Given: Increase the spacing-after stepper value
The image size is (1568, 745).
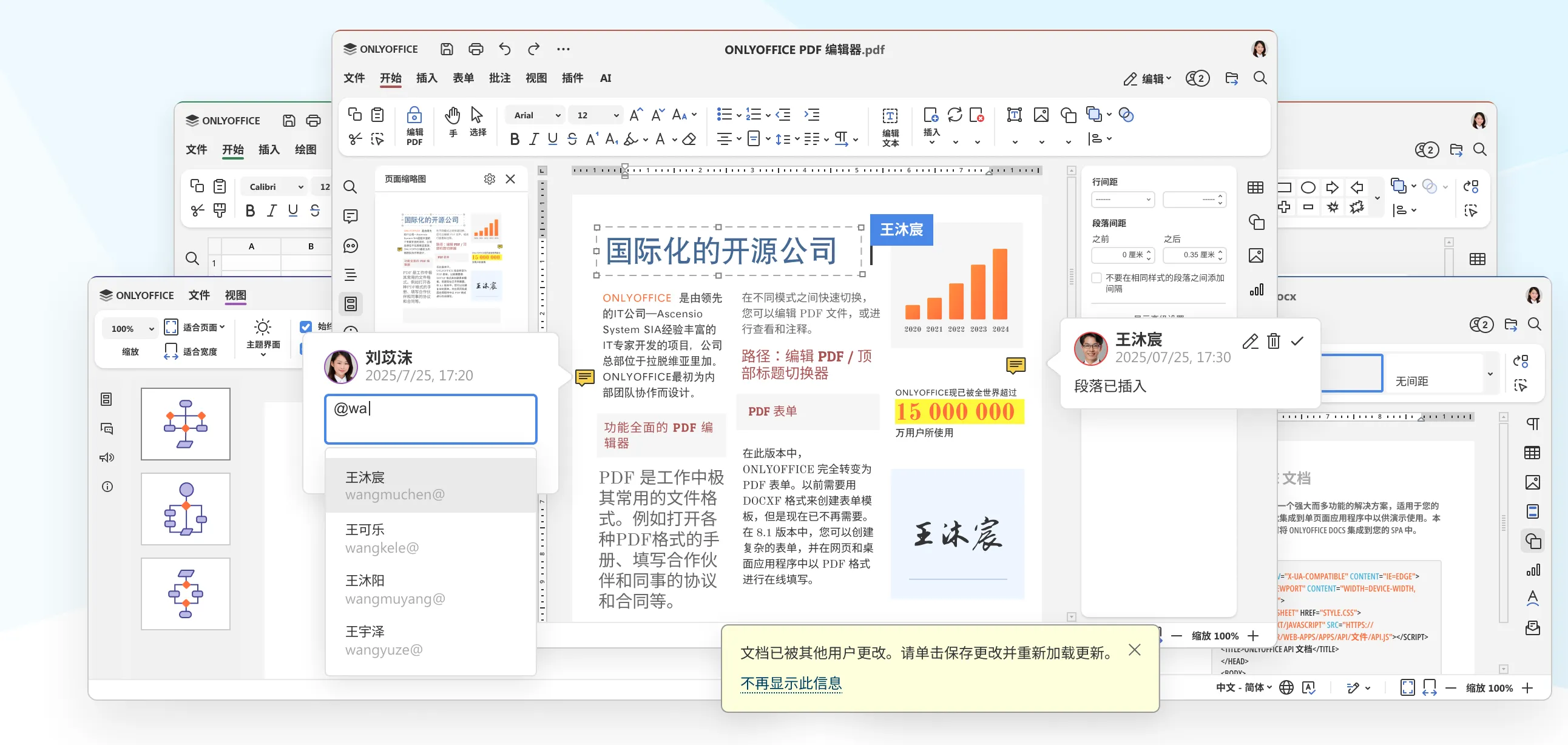Looking at the screenshot, I should (1220, 251).
